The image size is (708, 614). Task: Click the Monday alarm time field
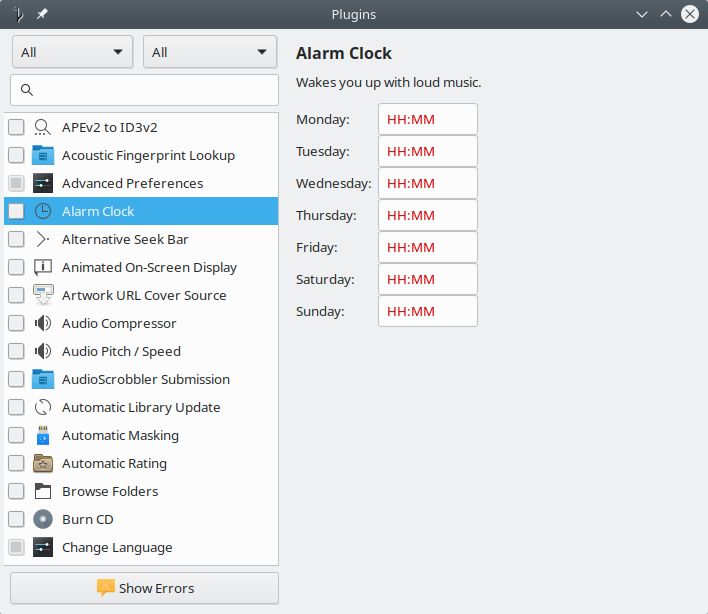click(427, 119)
